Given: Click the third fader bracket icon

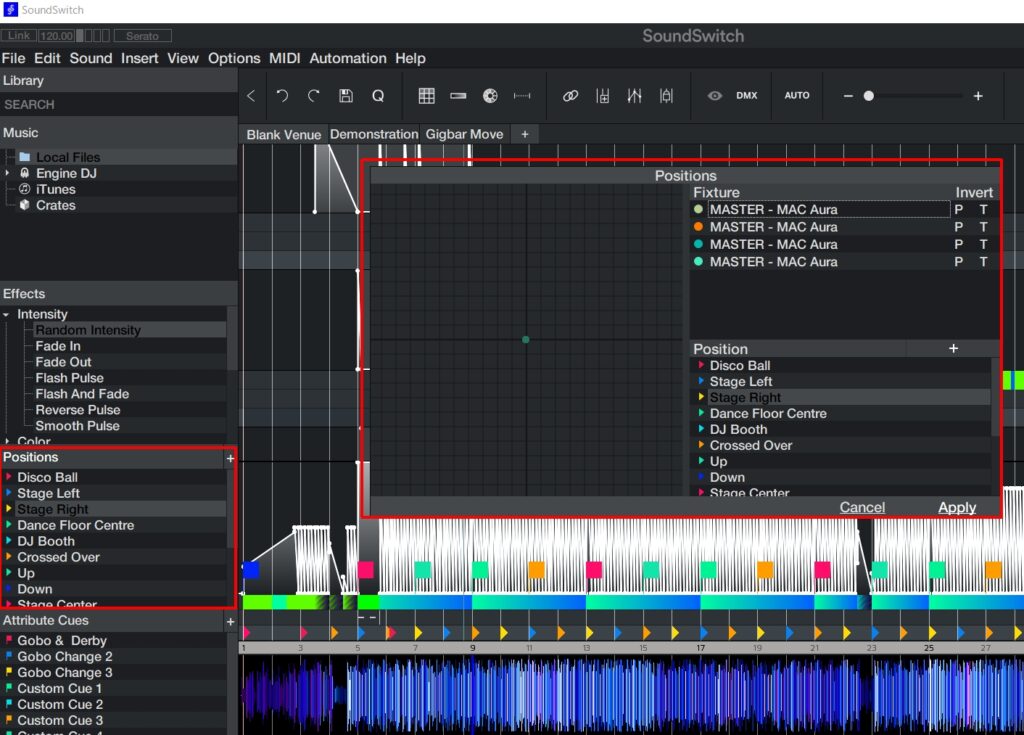Looking at the screenshot, I should pyautogui.click(x=666, y=96).
